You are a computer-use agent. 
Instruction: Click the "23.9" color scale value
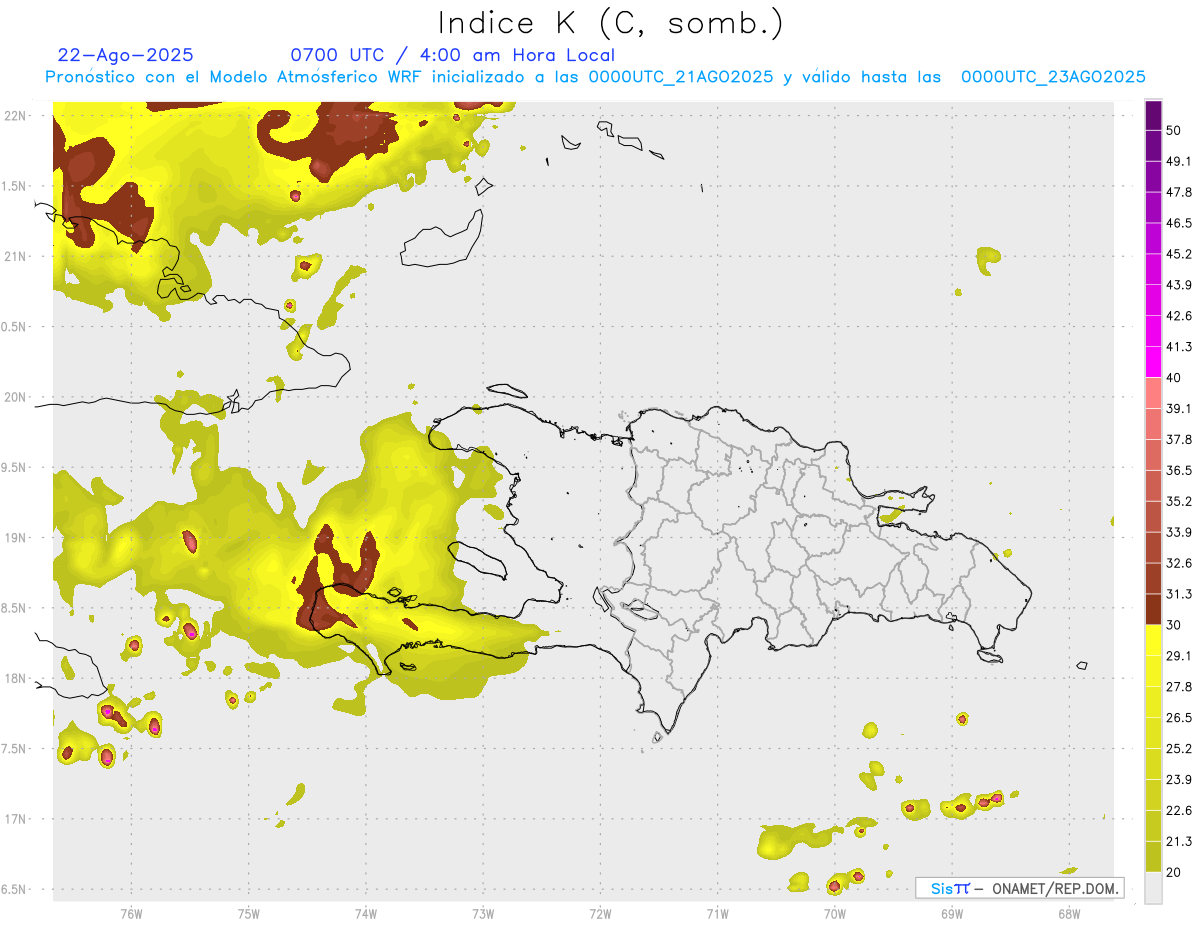pos(1179,780)
